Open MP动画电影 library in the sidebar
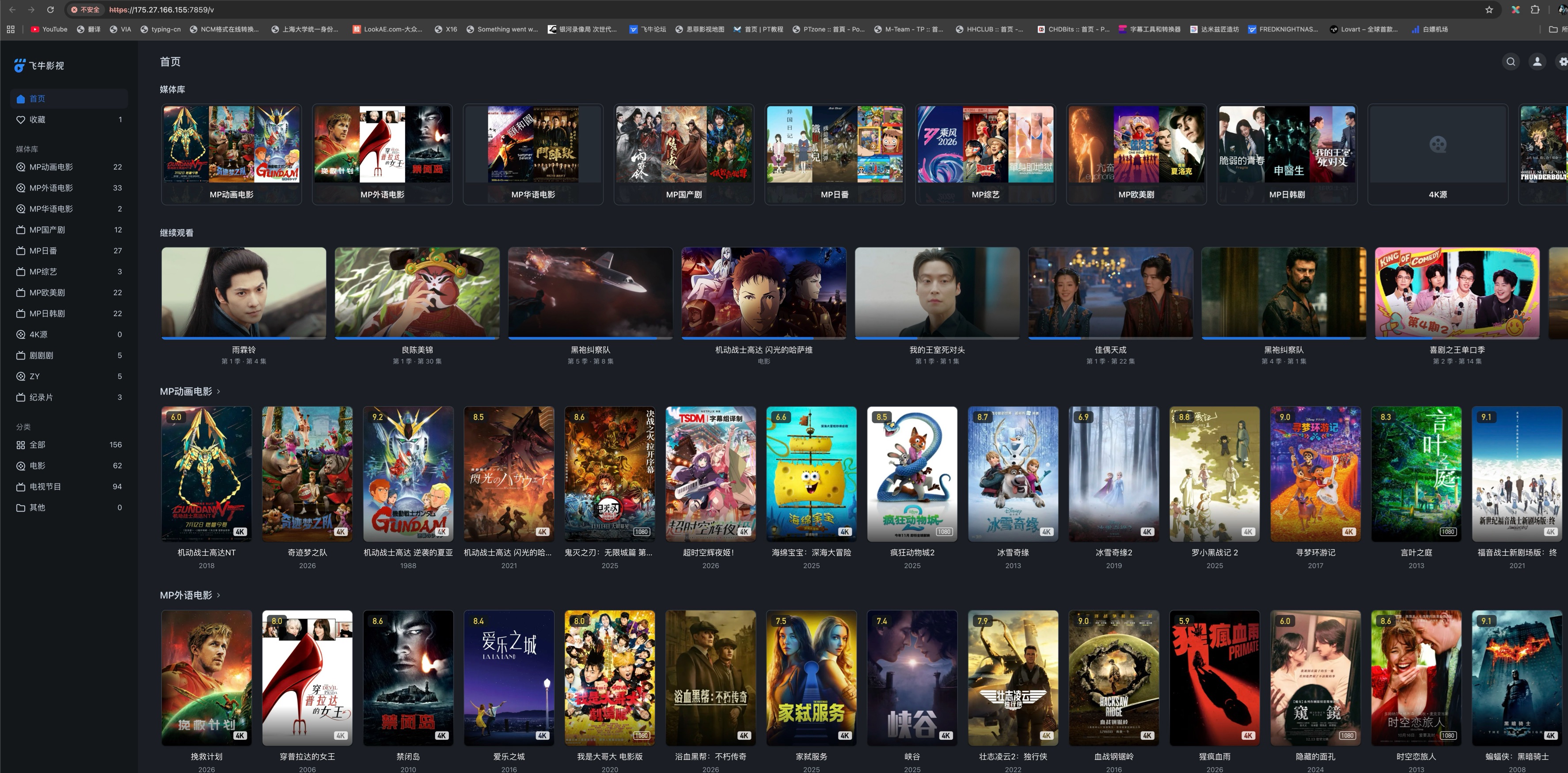Screen dimensions: 1568x773 click(69, 167)
